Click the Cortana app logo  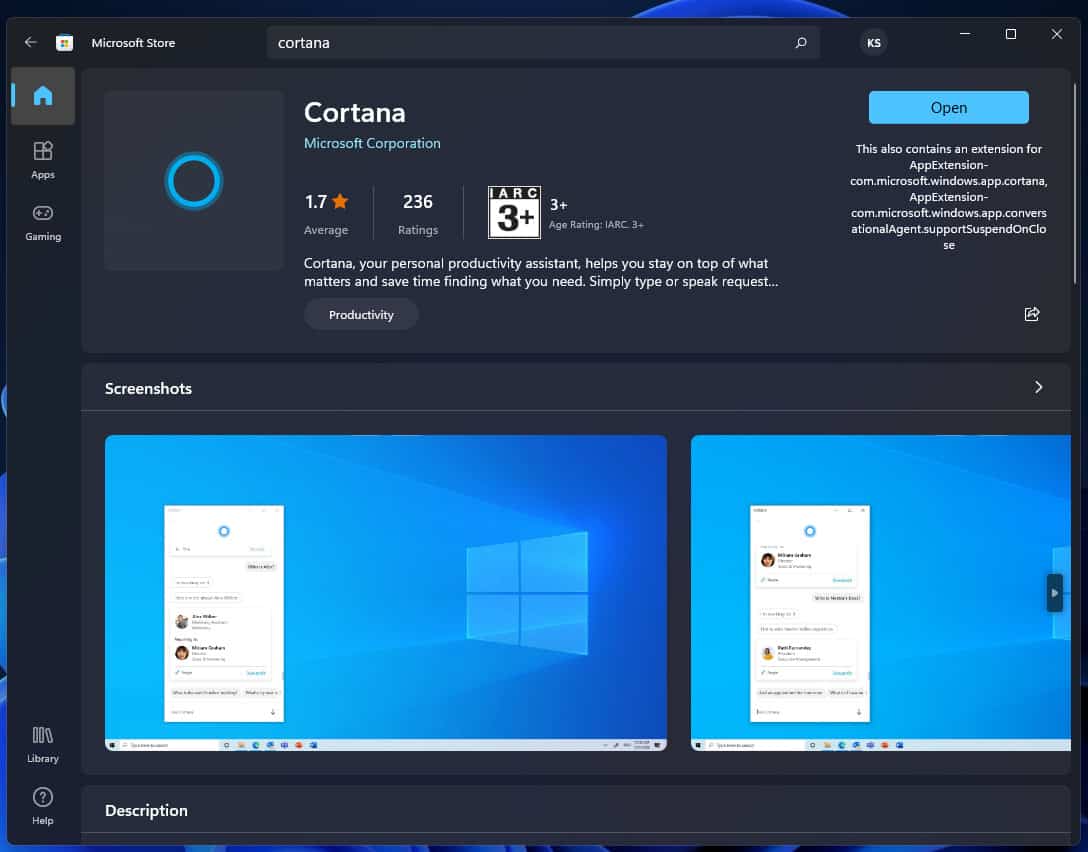tap(194, 180)
